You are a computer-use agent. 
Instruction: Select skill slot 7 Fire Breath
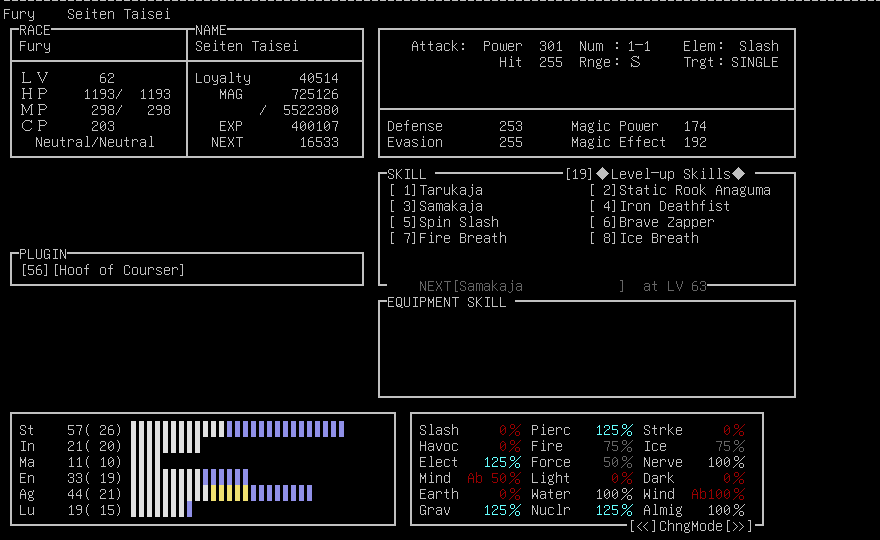448,238
